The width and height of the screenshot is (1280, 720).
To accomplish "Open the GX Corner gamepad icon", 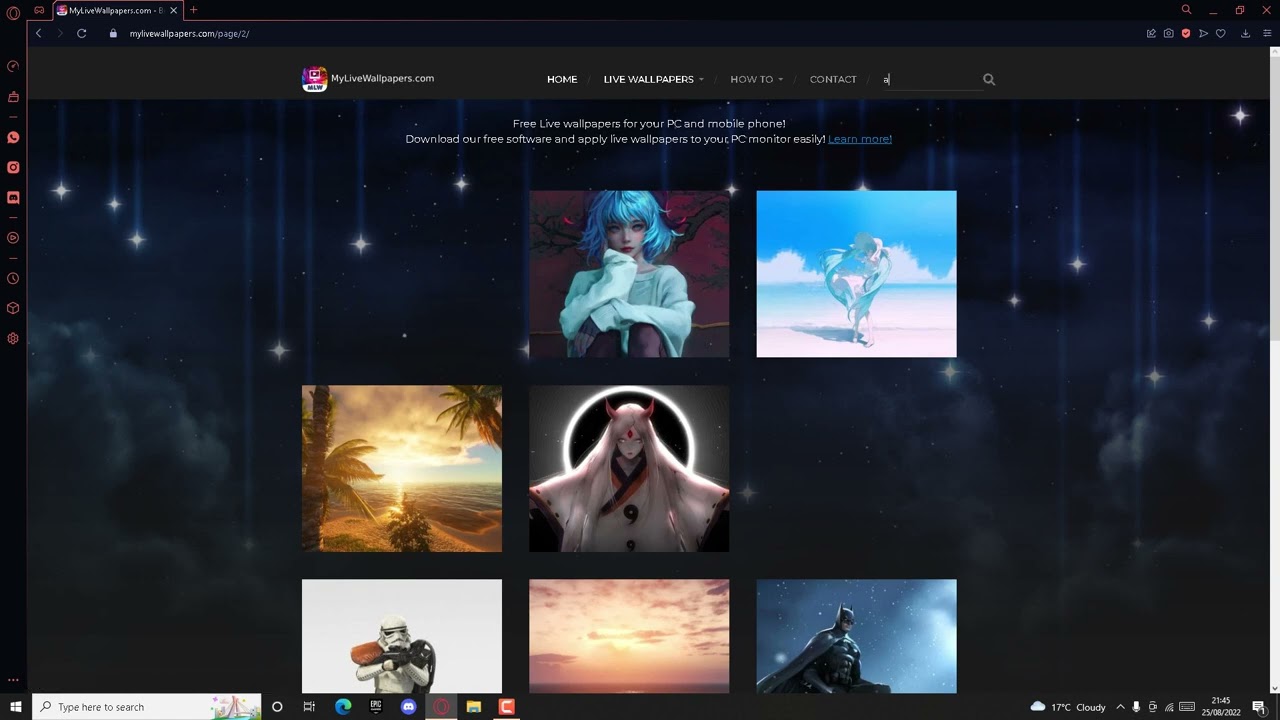I will [x=39, y=10].
